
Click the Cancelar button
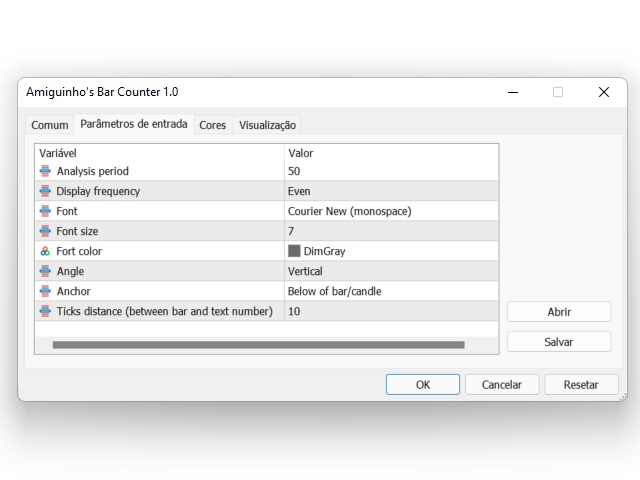click(502, 384)
